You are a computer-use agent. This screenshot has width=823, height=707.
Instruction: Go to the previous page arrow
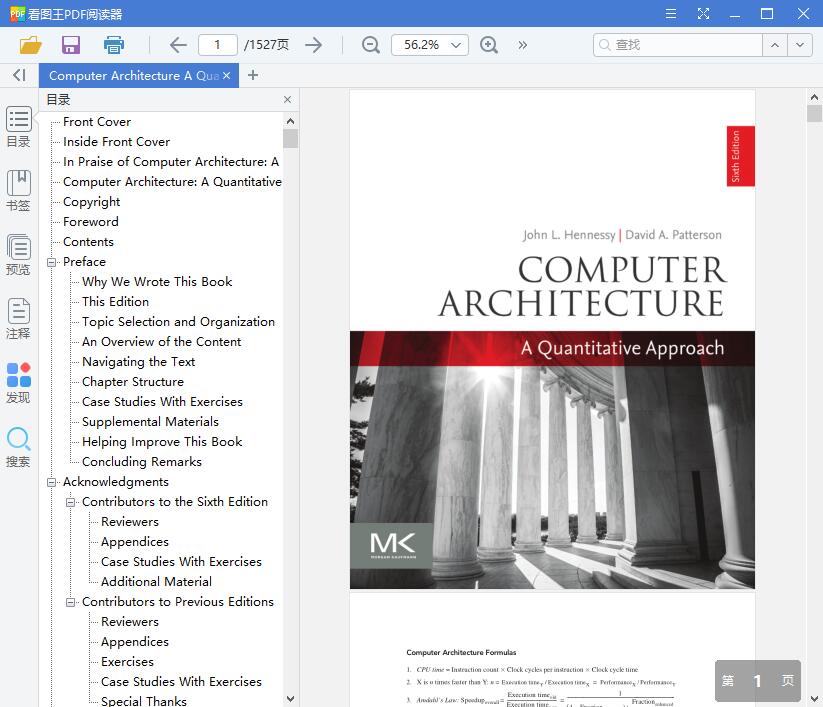coord(178,45)
